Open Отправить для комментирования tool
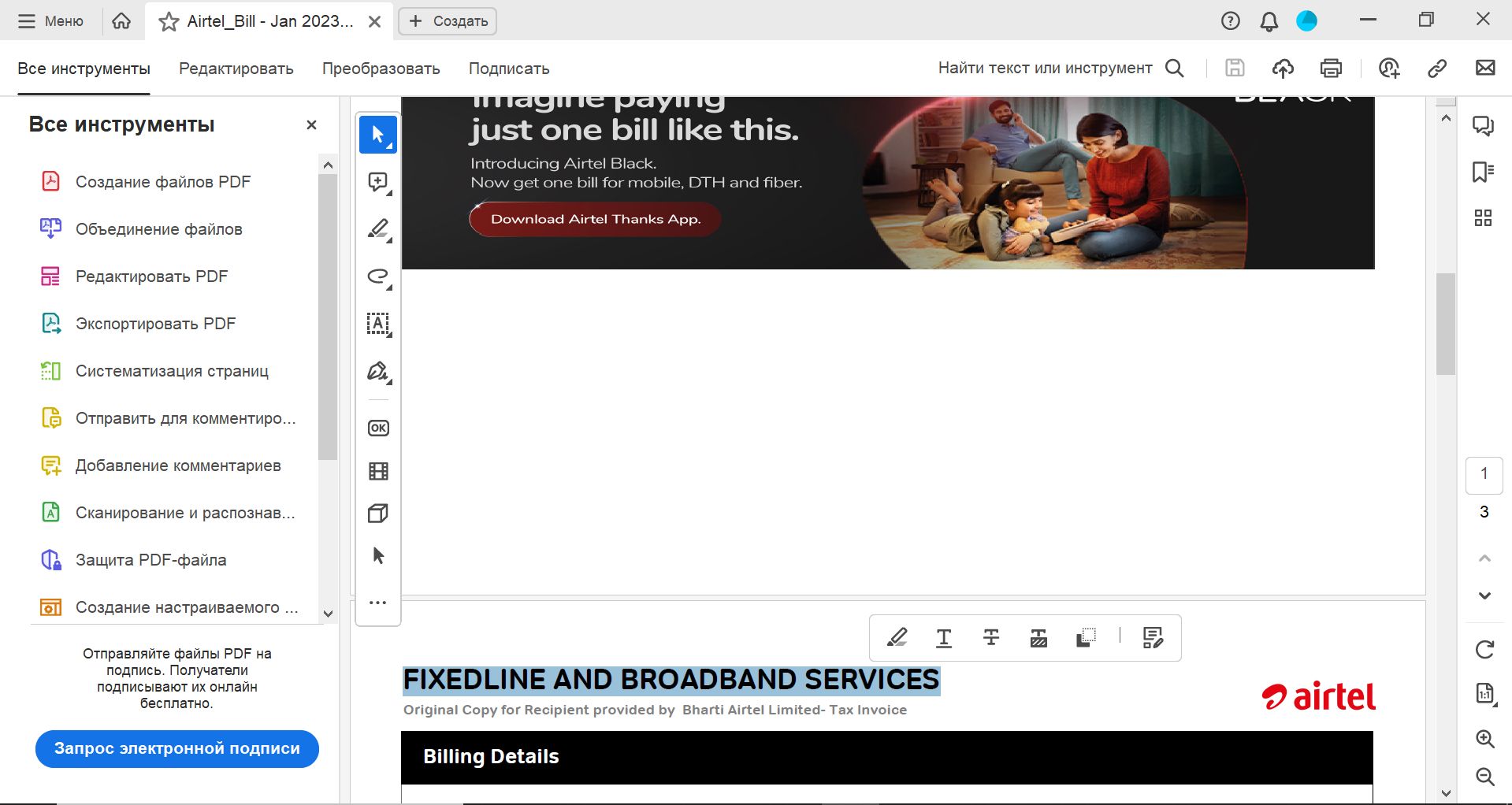The width and height of the screenshot is (1512, 805). pyautogui.click(x=169, y=418)
